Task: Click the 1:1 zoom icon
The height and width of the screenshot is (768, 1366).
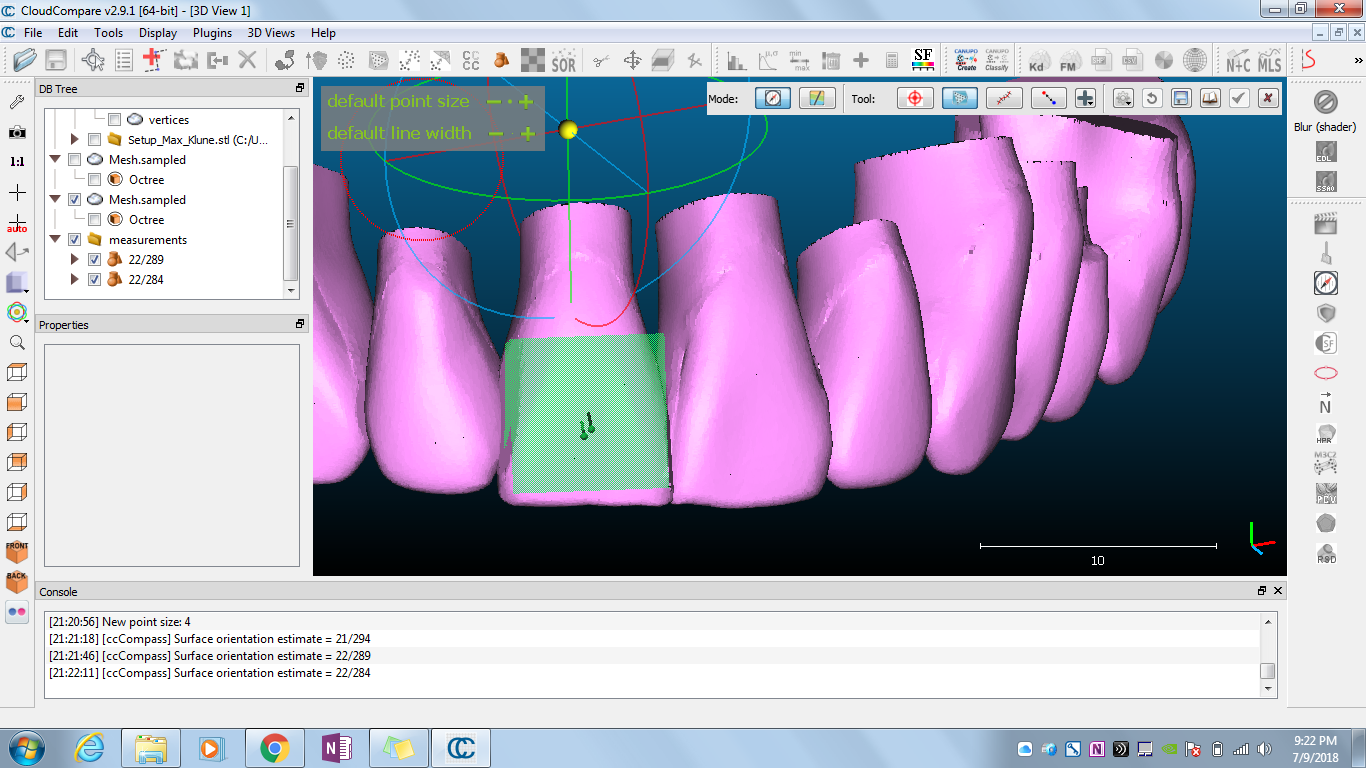Action: [x=17, y=161]
